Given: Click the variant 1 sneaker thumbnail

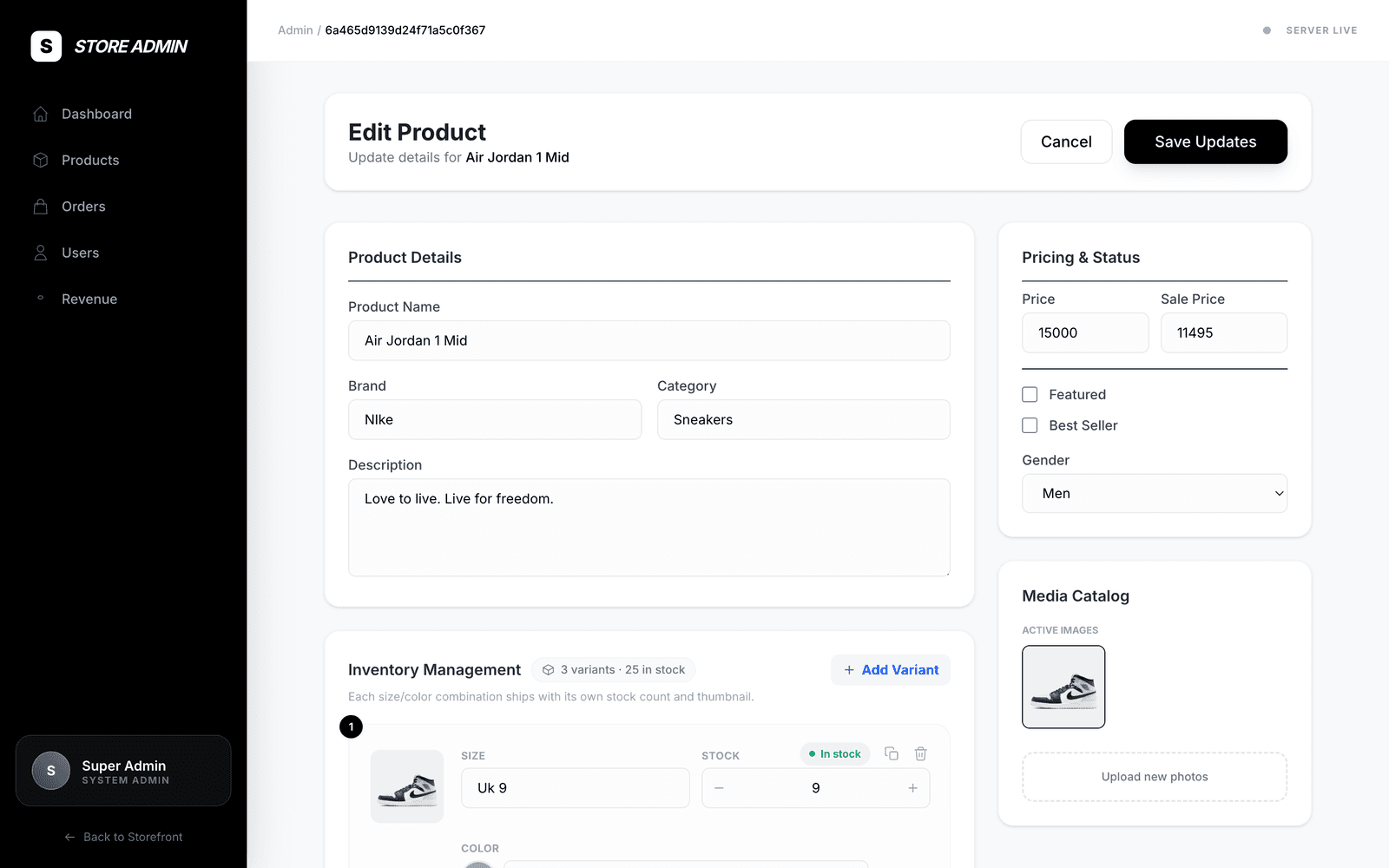Looking at the screenshot, I should click(407, 786).
